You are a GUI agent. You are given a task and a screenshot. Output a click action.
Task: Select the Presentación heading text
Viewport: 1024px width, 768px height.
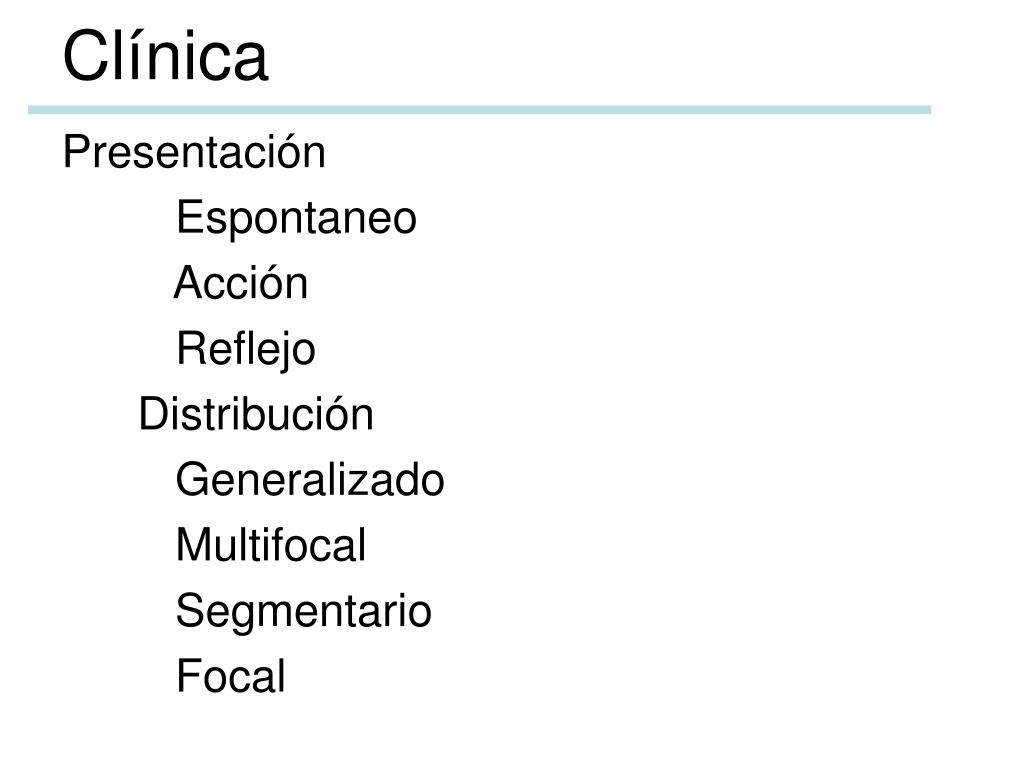(194, 152)
